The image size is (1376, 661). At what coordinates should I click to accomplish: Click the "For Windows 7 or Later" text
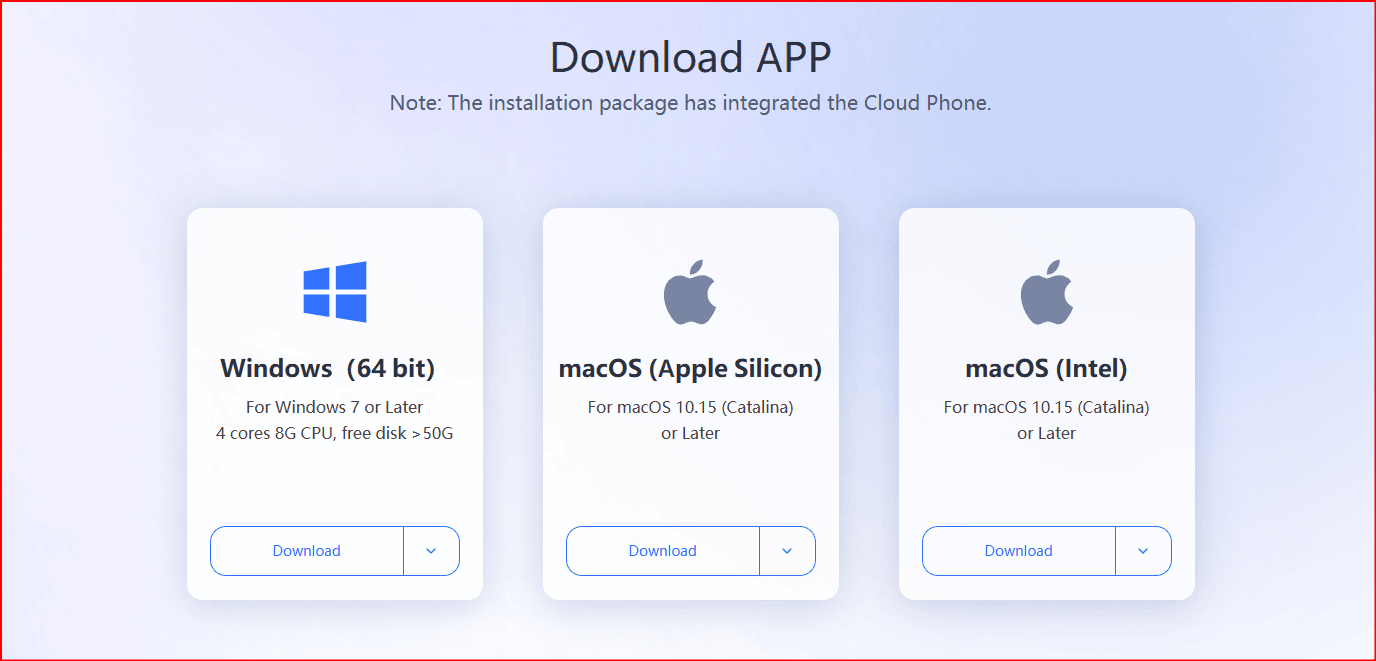click(335, 407)
